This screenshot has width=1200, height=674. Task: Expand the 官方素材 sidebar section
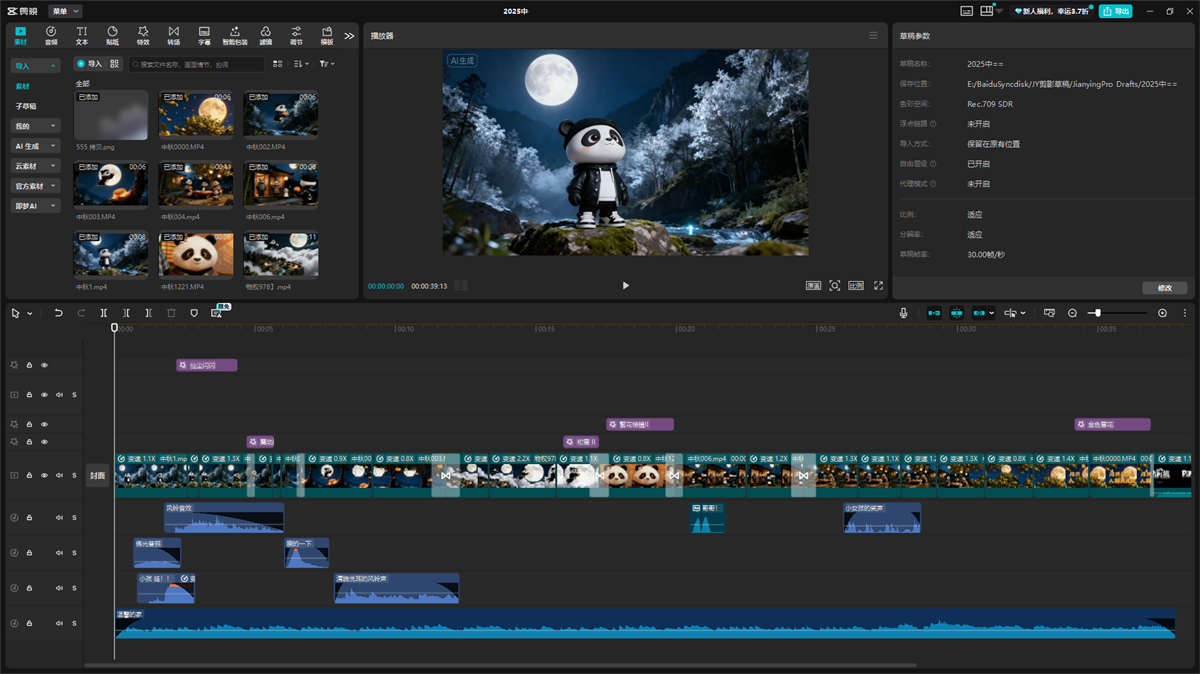(x=36, y=186)
